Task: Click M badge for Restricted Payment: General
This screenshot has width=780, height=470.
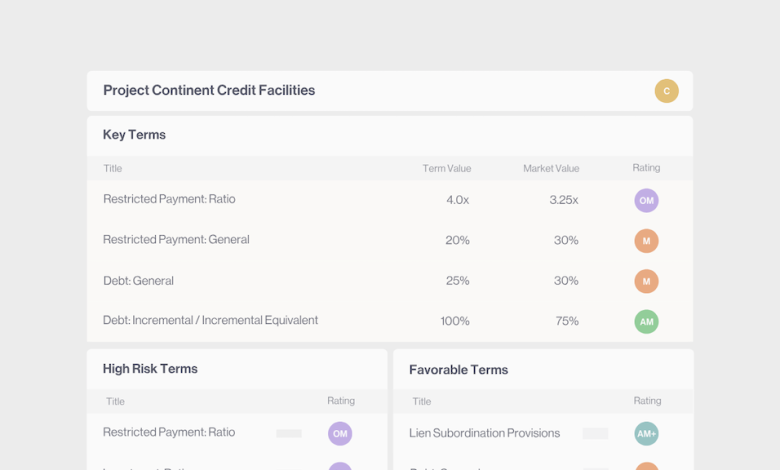Action: click(646, 240)
